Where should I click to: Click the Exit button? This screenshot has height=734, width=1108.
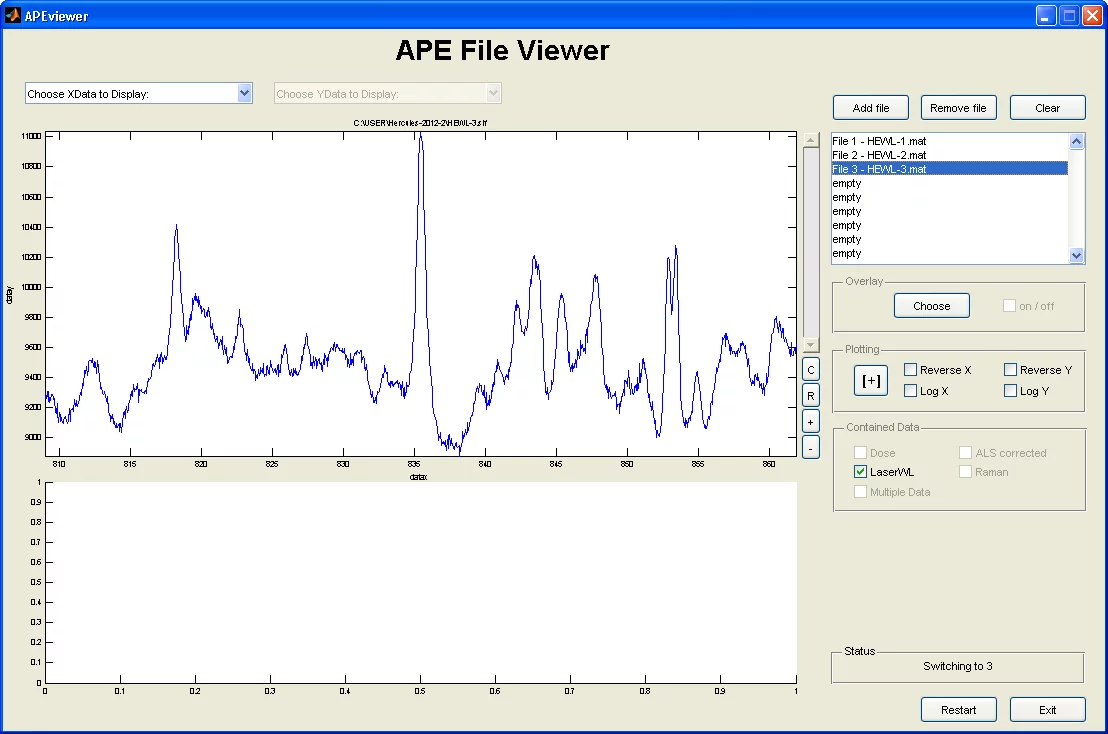click(x=1047, y=710)
